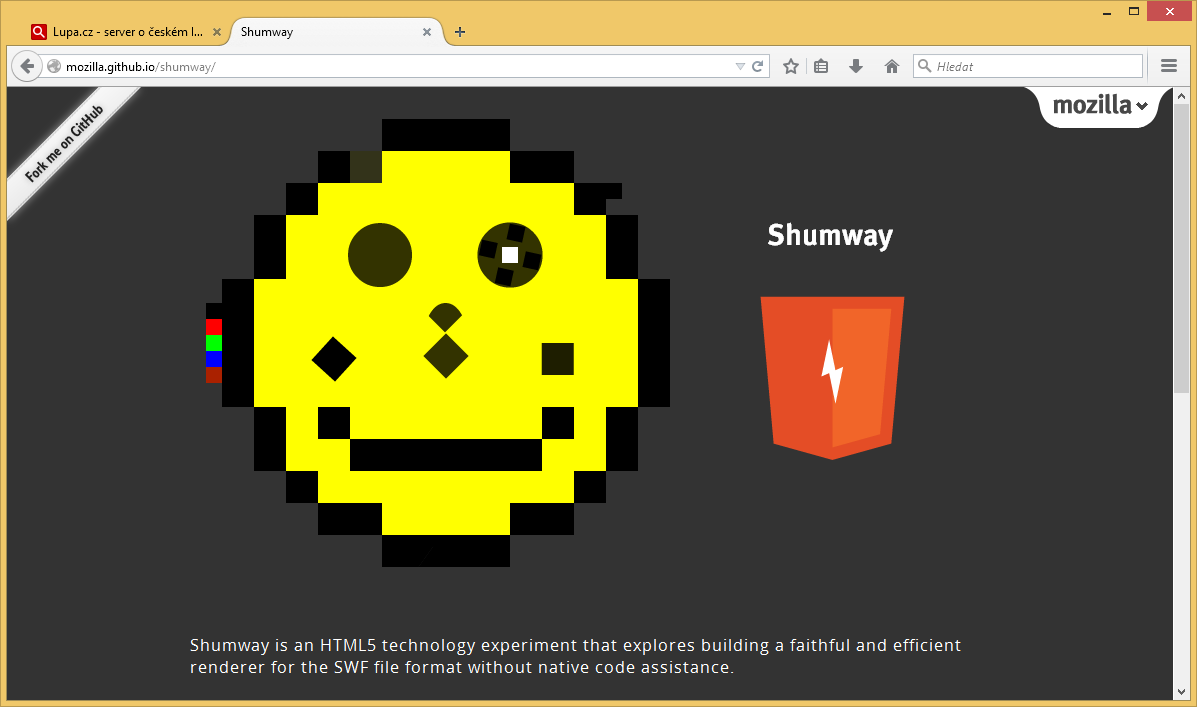Click the green color square
This screenshot has height=707, width=1197.
pyautogui.click(x=213, y=343)
